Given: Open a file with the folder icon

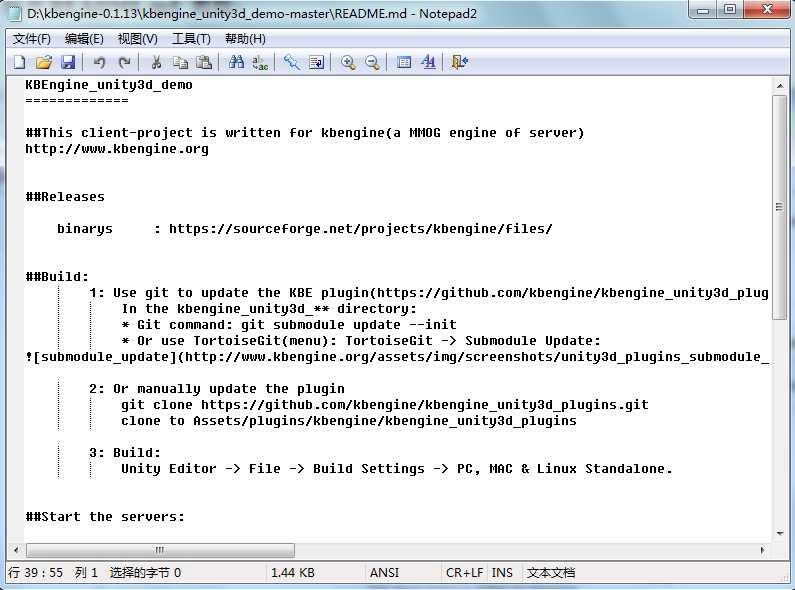Looking at the screenshot, I should coord(44,62).
